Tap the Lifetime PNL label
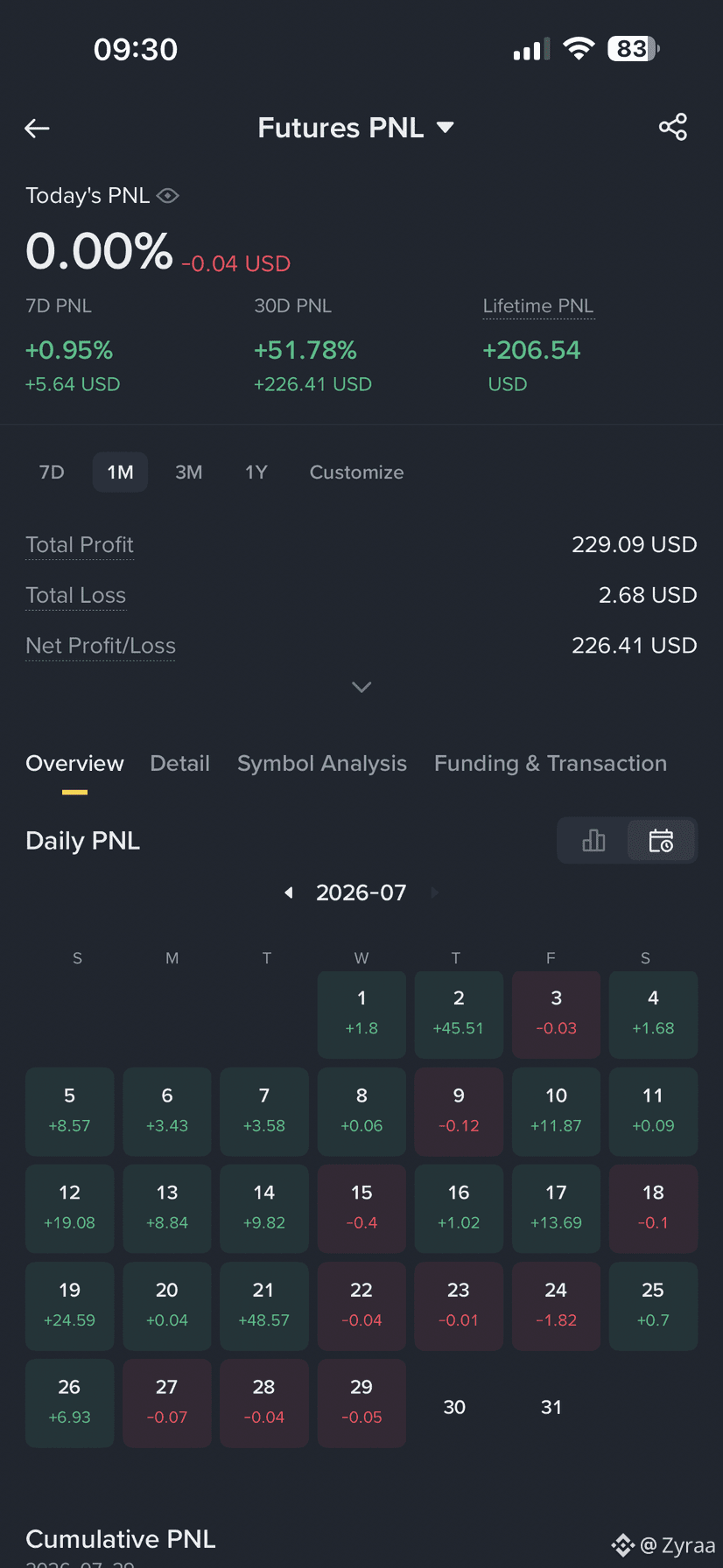The image size is (723, 1568). click(x=538, y=306)
